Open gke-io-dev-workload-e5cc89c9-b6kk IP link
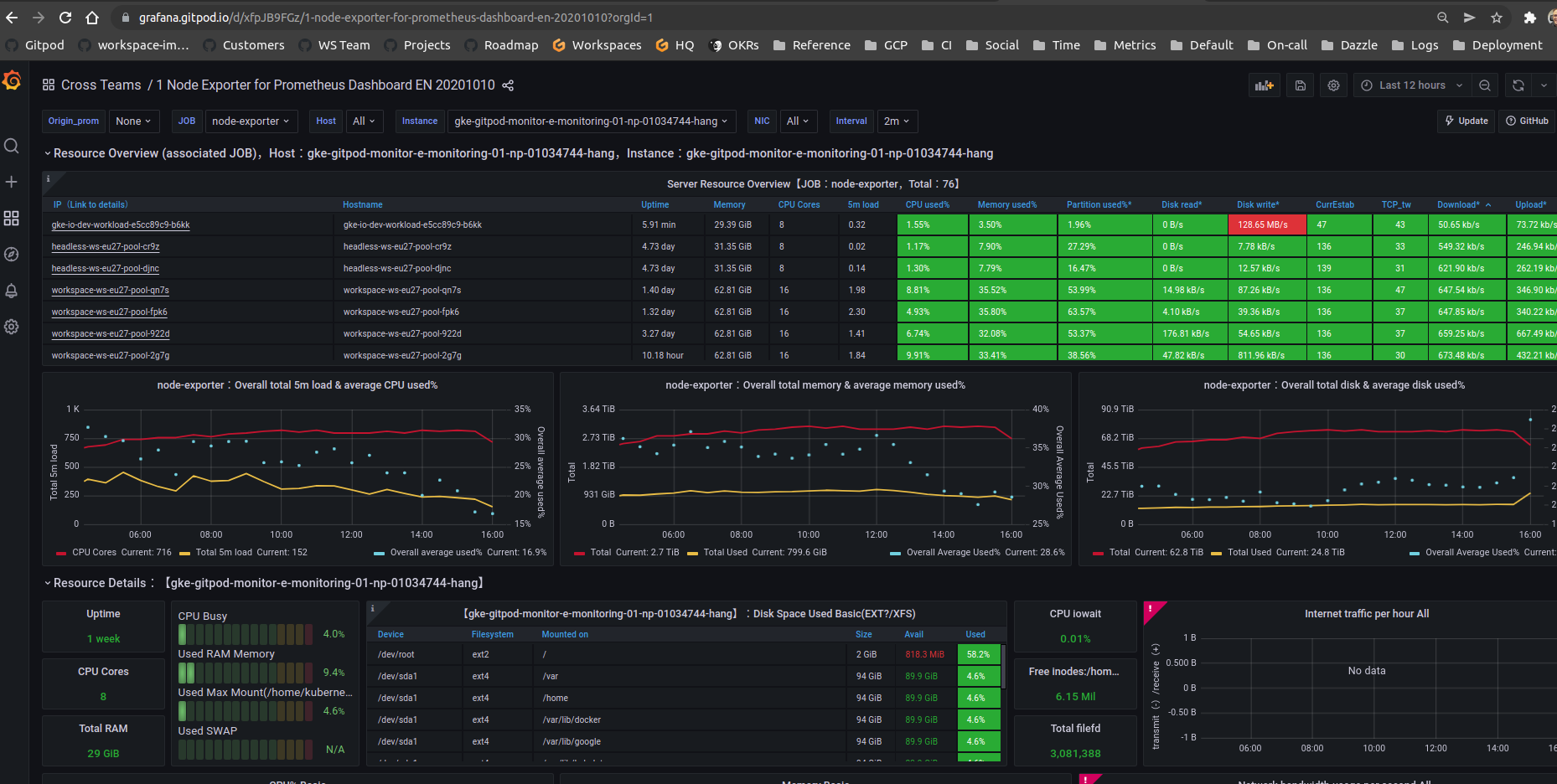Viewport: 1557px width, 784px height. coord(121,225)
